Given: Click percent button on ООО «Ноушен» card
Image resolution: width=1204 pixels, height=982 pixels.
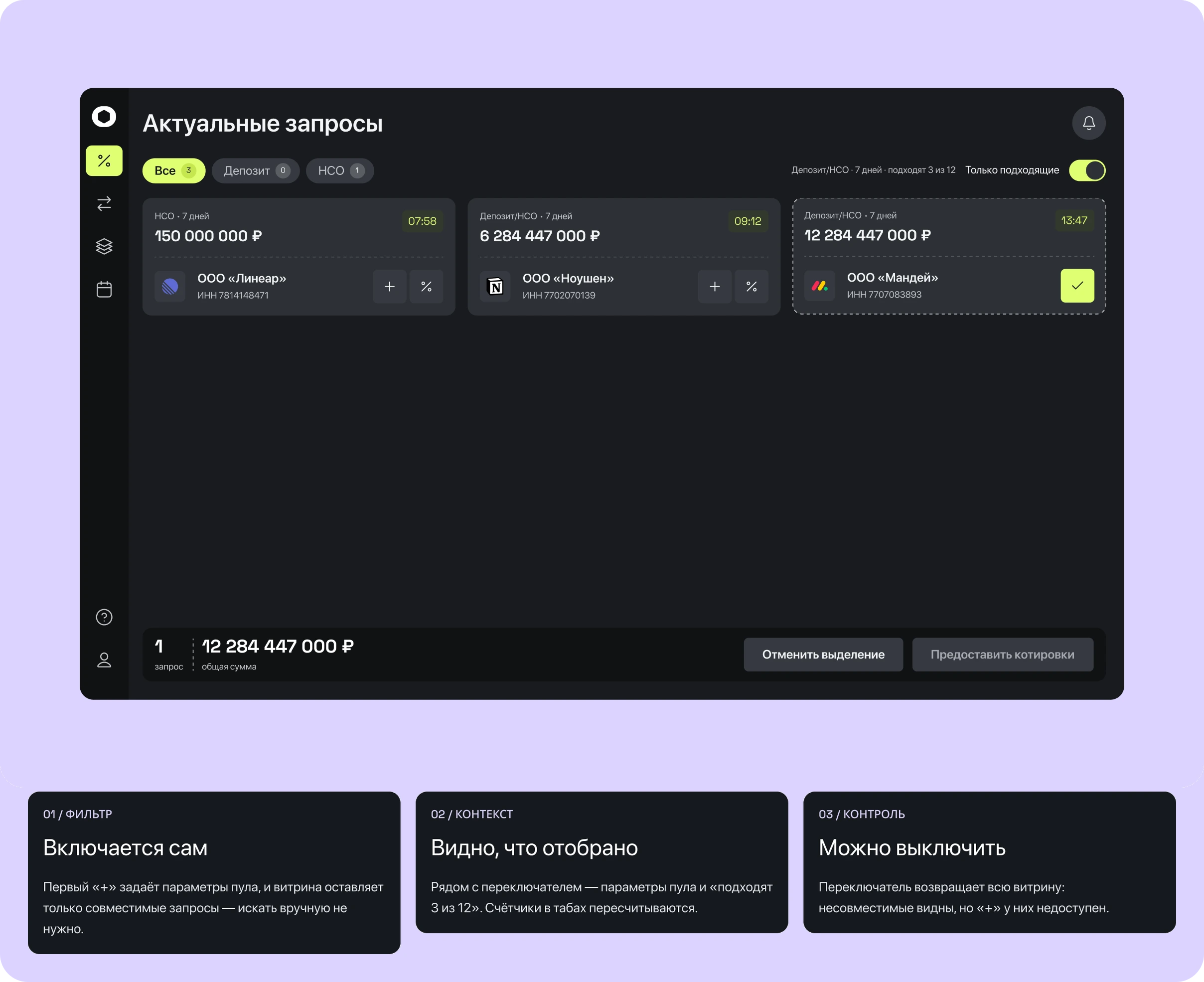Looking at the screenshot, I should pos(752,286).
